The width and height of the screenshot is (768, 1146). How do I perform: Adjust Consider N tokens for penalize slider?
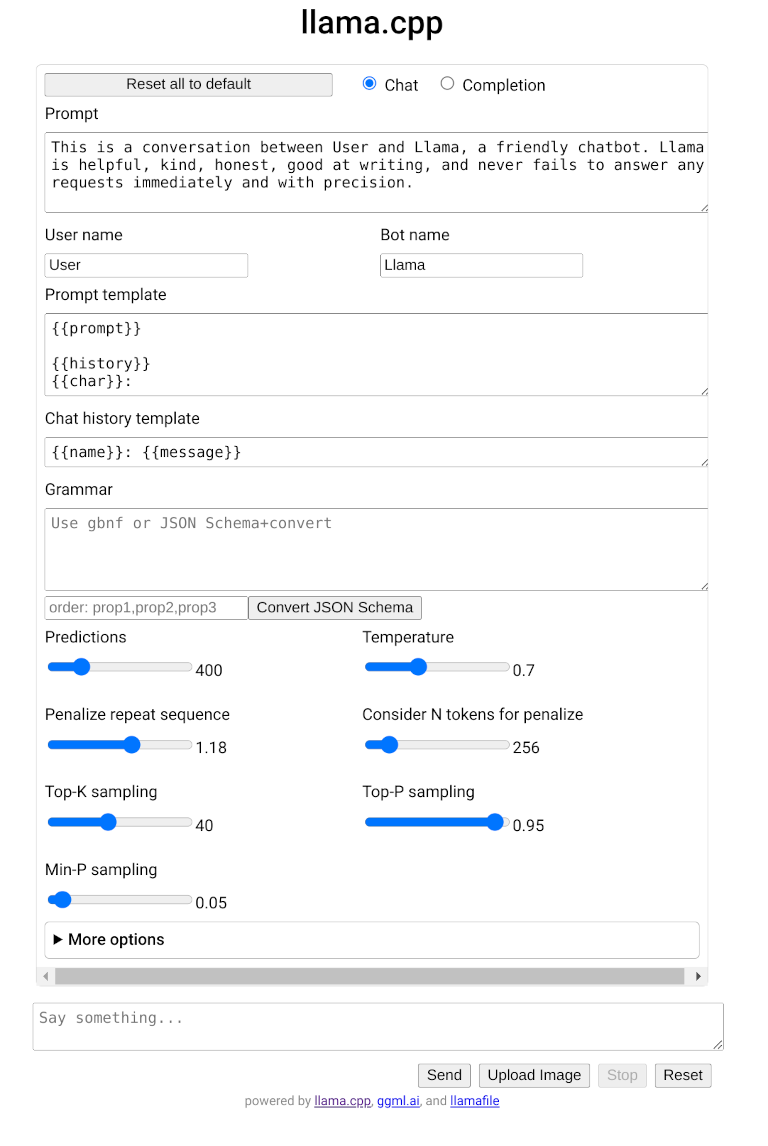click(437, 745)
